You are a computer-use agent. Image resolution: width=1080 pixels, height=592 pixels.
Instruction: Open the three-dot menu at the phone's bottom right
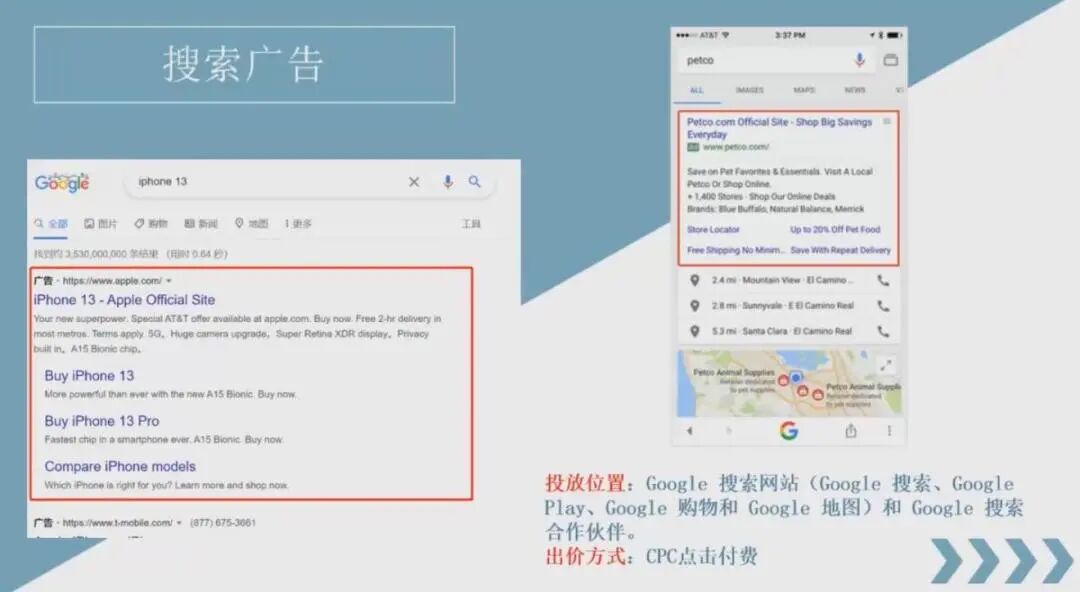coord(888,430)
